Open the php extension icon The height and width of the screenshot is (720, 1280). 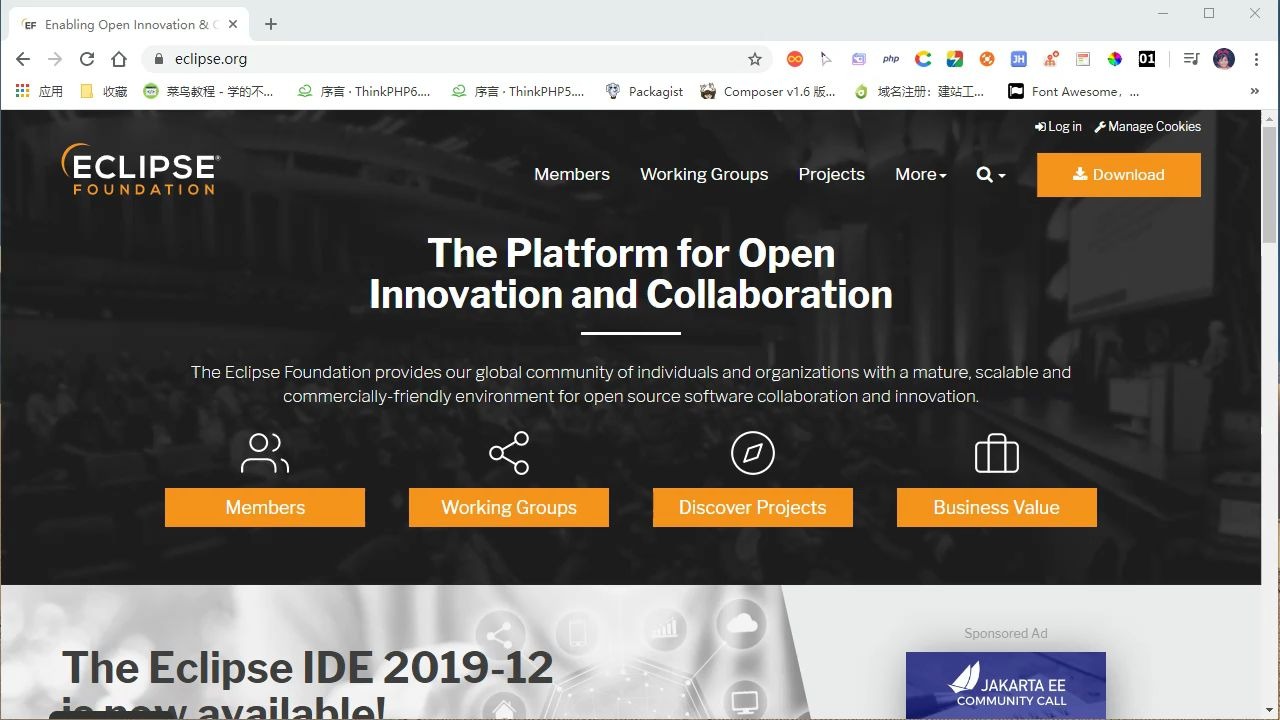pyautogui.click(x=890, y=59)
